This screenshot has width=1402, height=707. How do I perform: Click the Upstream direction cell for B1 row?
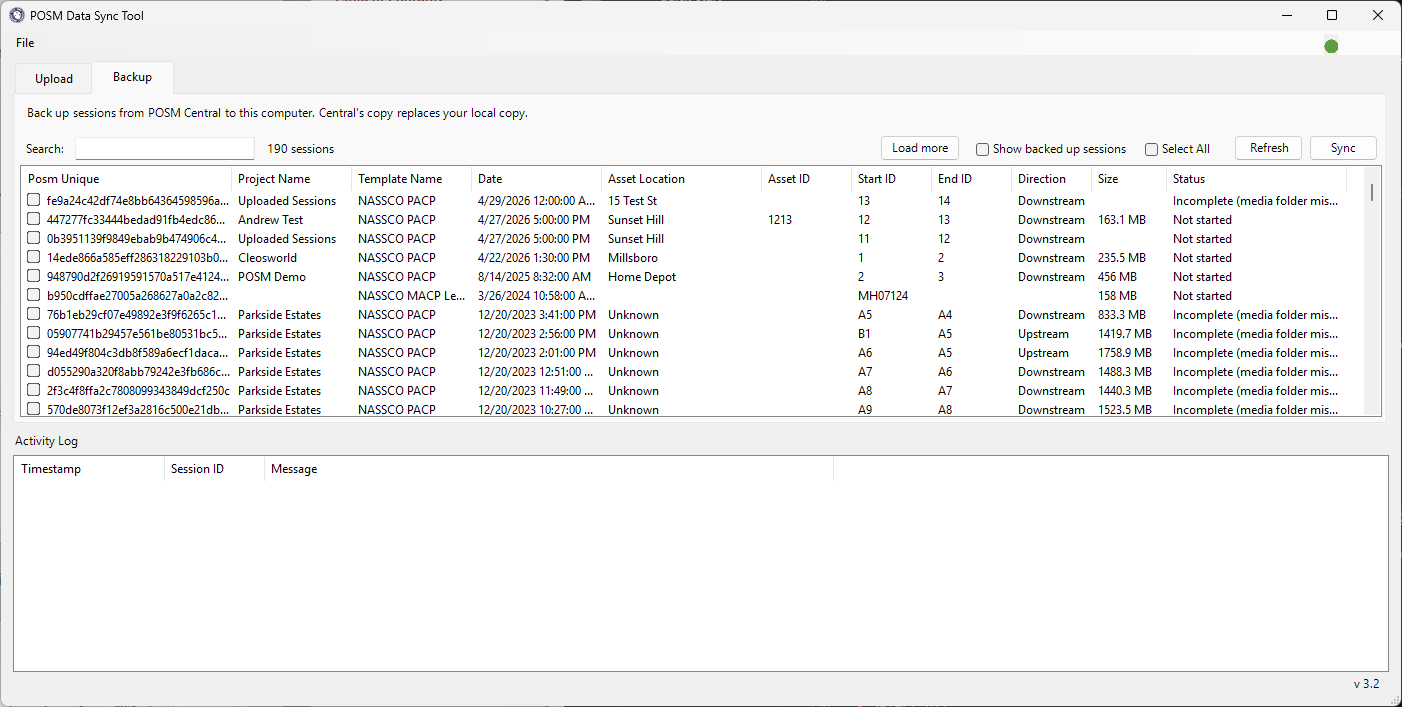click(x=1043, y=334)
